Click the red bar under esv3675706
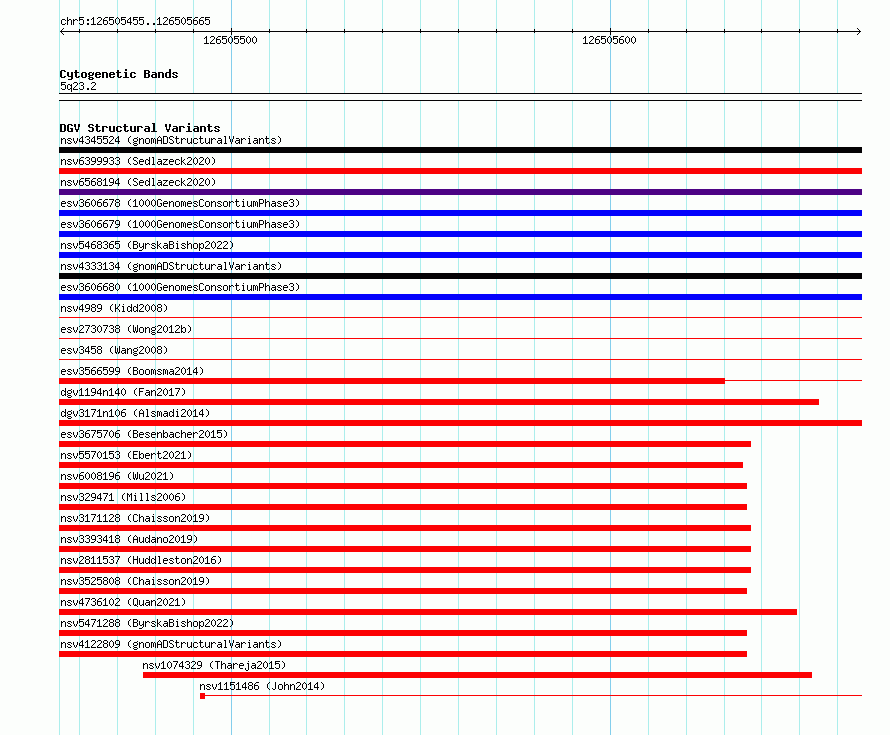Viewport: 890px width, 735px height. click(405, 444)
